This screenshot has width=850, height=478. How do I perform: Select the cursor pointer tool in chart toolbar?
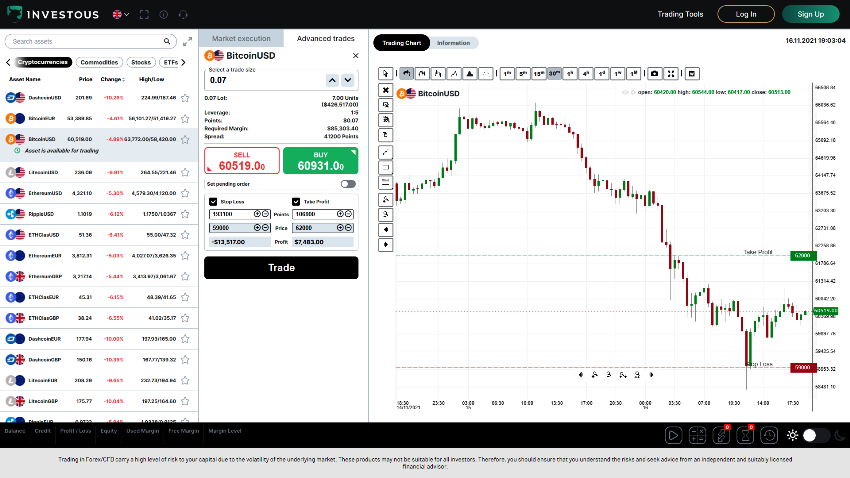click(x=385, y=73)
